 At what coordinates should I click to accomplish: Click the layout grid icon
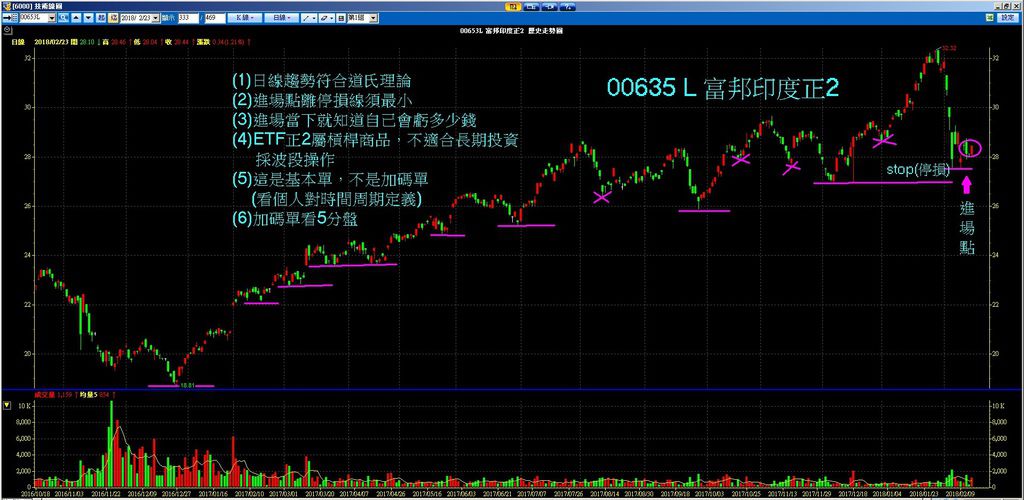pos(341,18)
